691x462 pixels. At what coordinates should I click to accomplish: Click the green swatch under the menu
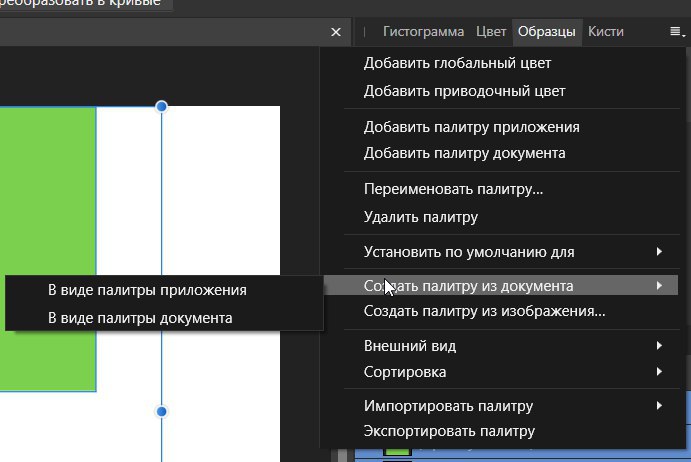[398, 451]
